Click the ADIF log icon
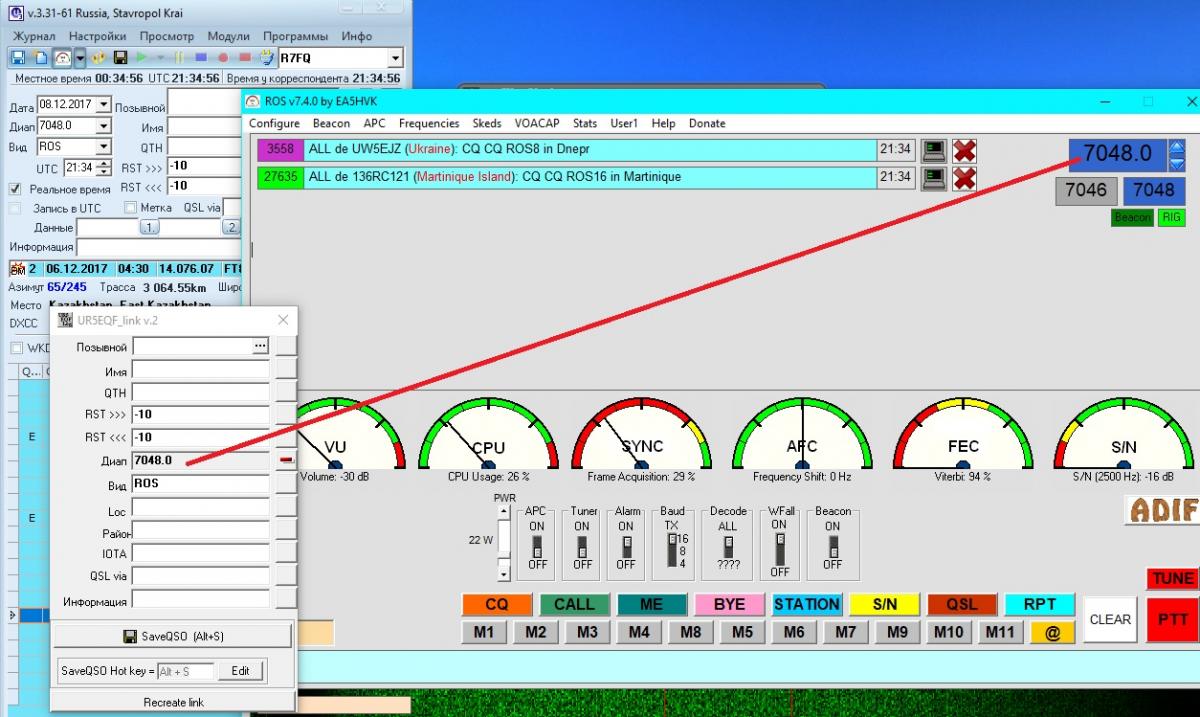Viewport: 1200px width, 717px height. pos(1162,510)
